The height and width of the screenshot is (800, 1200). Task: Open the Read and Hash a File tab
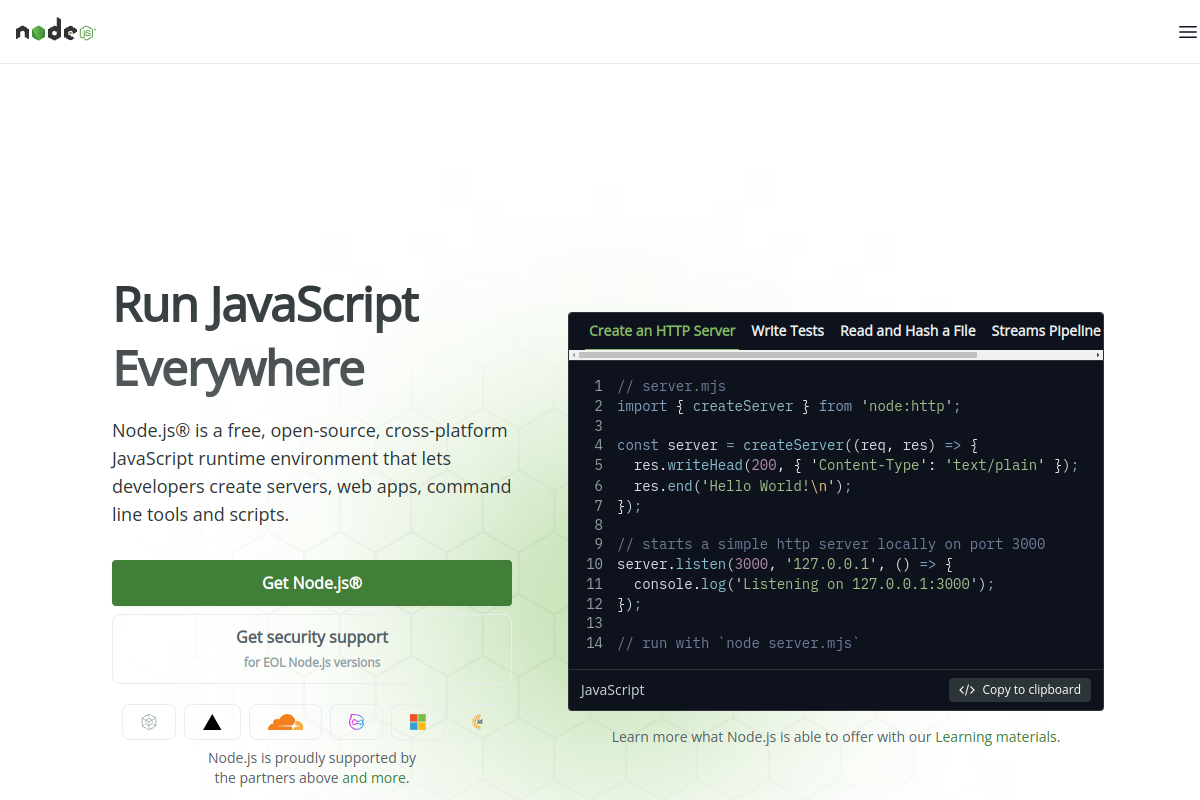[x=907, y=330]
